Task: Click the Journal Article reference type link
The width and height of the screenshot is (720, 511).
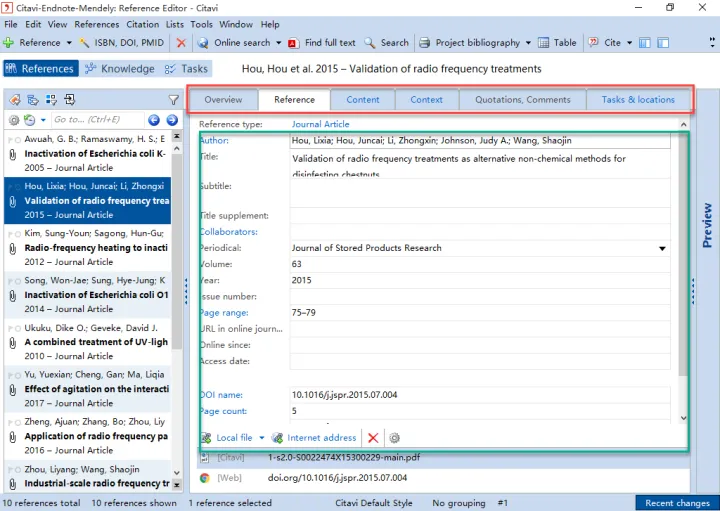Action: click(x=321, y=124)
